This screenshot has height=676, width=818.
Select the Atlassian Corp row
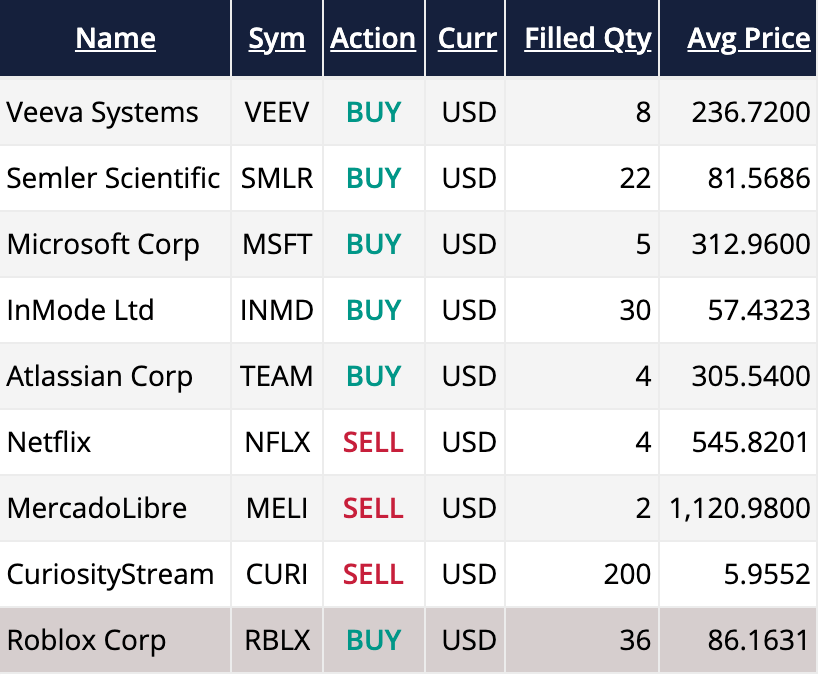click(x=99, y=376)
